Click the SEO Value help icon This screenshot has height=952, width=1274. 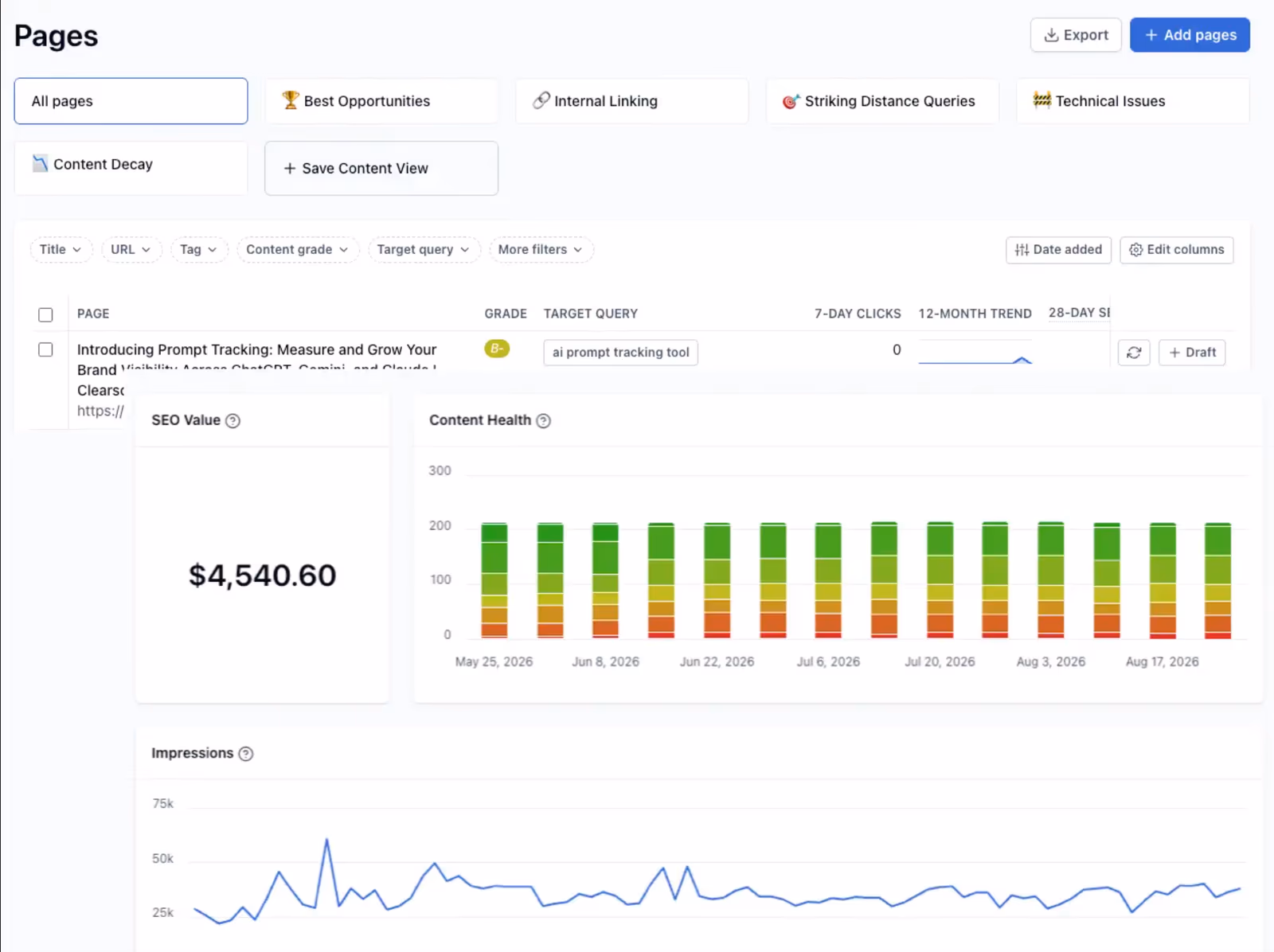pos(233,421)
